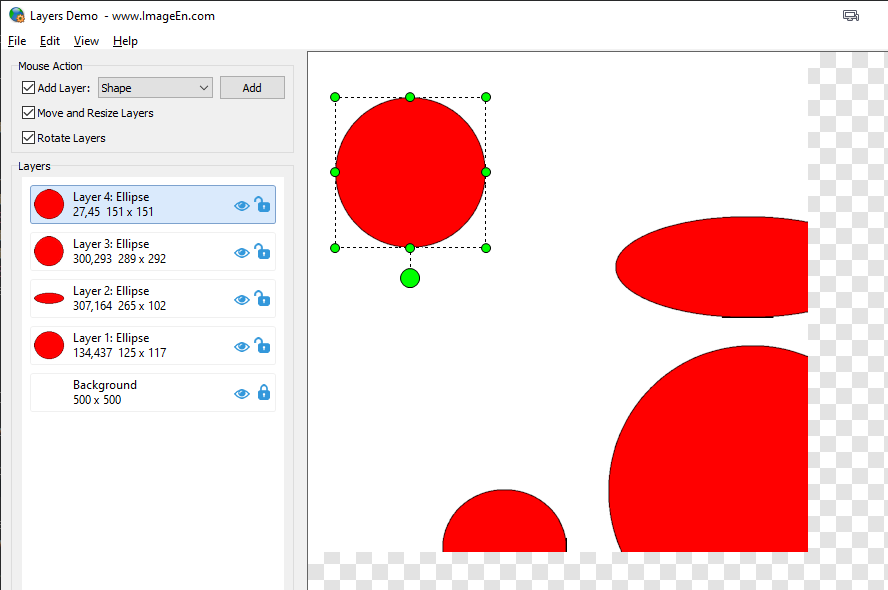Unlock the Background layer padlock icon
This screenshot has width=888, height=590.
coord(264,392)
